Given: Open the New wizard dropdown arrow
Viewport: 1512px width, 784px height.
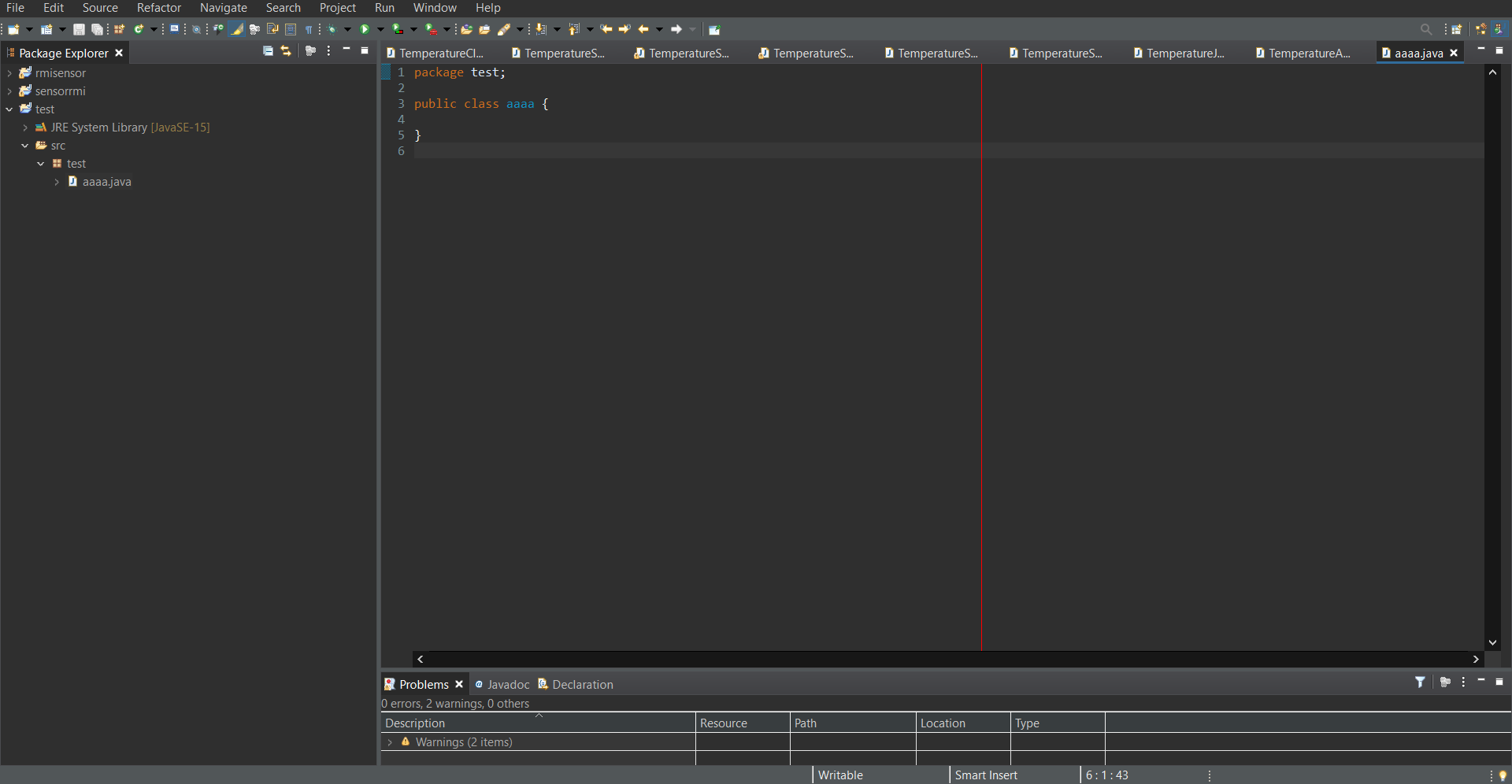Looking at the screenshot, I should (x=29, y=30).
